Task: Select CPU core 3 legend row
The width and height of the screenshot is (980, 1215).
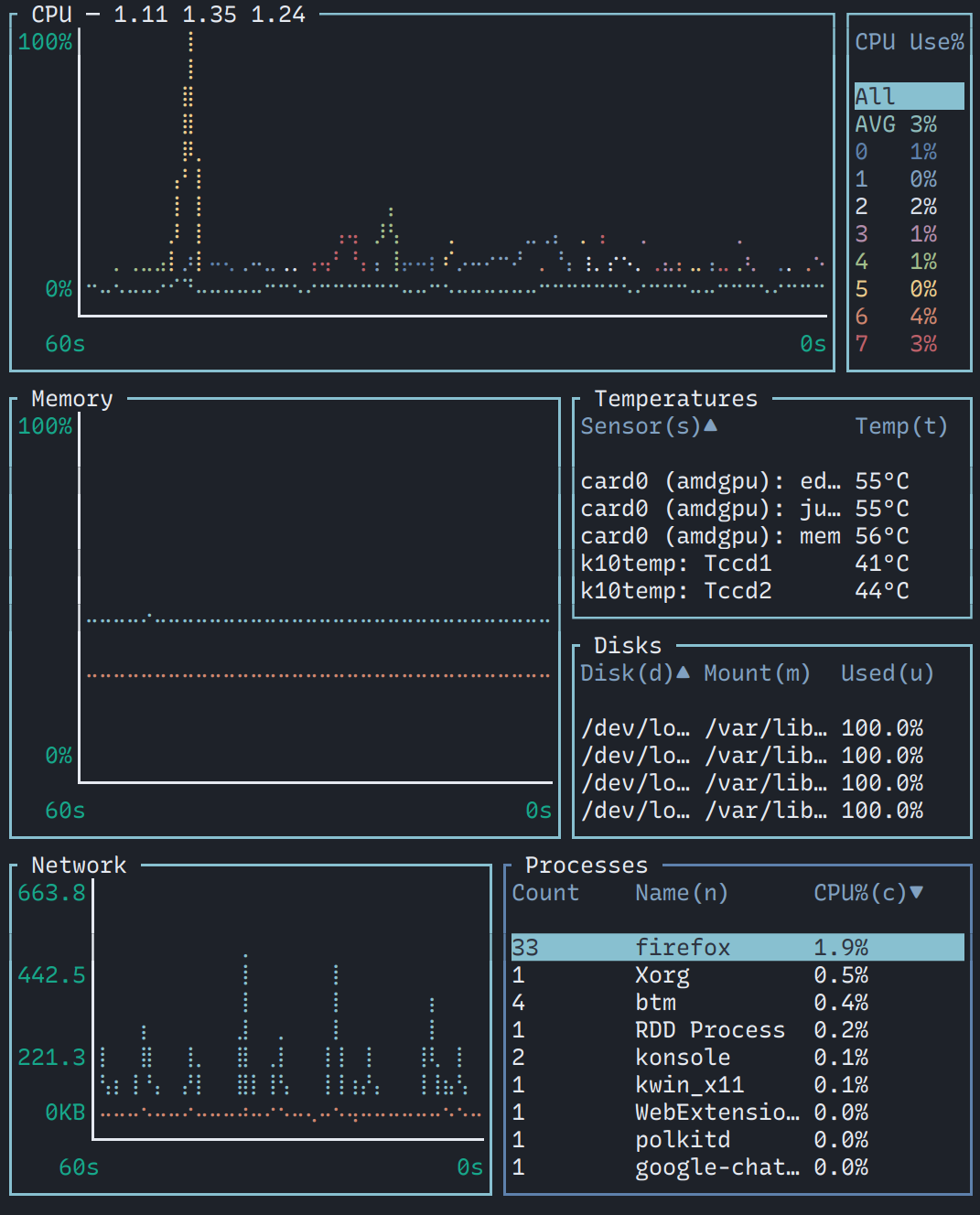Action: (x=909, y=233)
